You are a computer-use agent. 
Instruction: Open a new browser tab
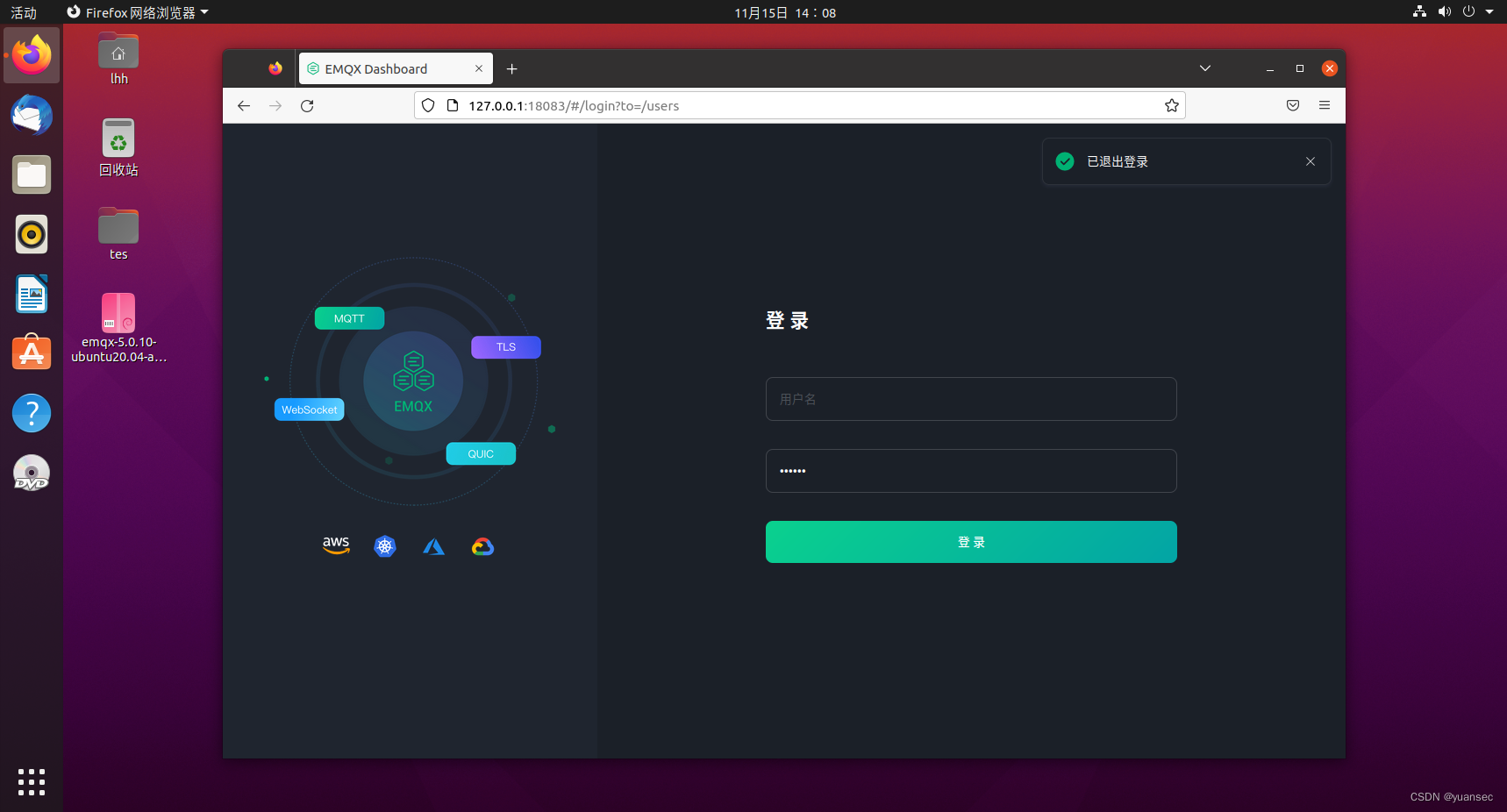[512, 68]
